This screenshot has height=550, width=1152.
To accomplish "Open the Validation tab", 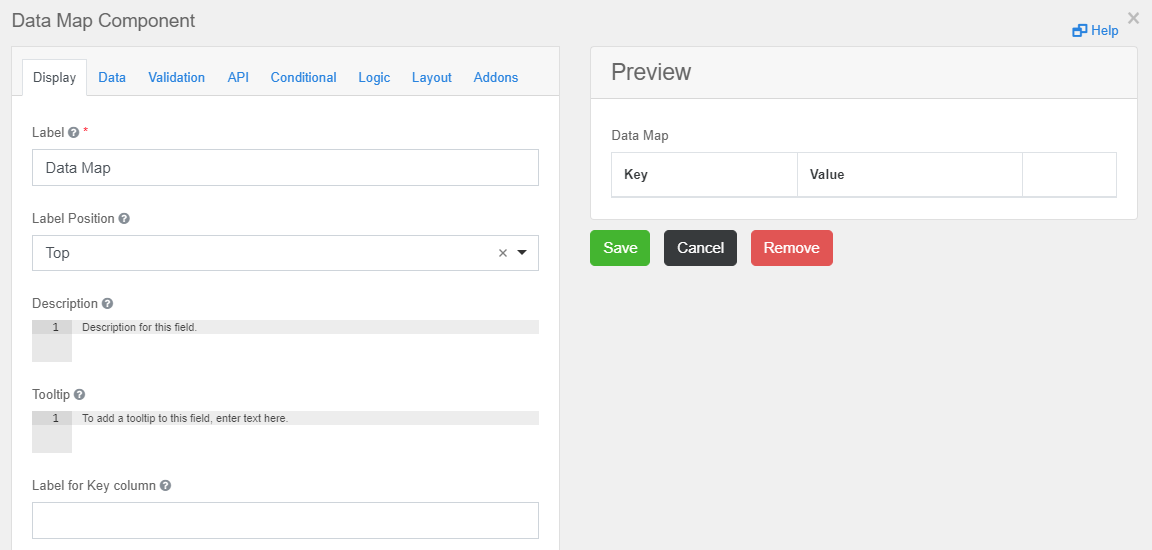I will [176, 77].
